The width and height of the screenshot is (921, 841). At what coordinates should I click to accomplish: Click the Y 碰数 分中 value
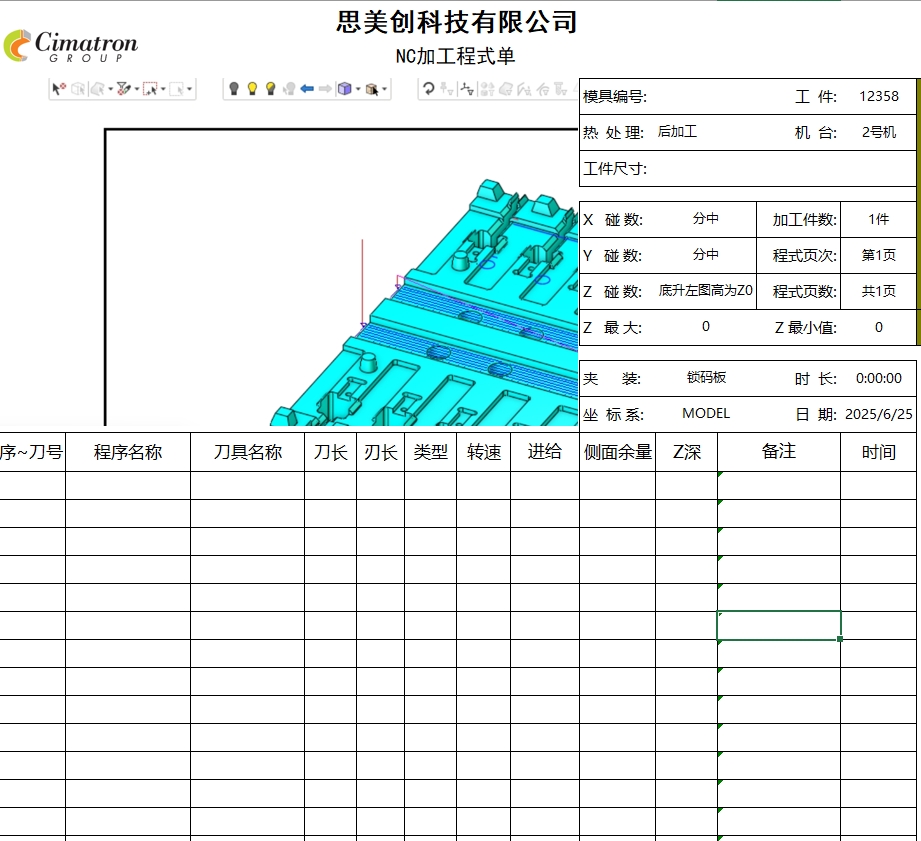pyautogui.click(x=705, y=254)
